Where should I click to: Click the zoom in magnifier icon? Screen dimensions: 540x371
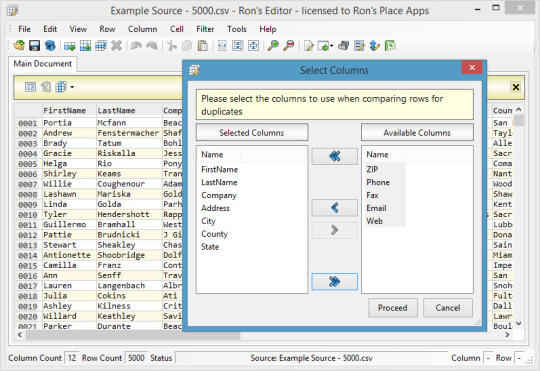tap(273, 45)
